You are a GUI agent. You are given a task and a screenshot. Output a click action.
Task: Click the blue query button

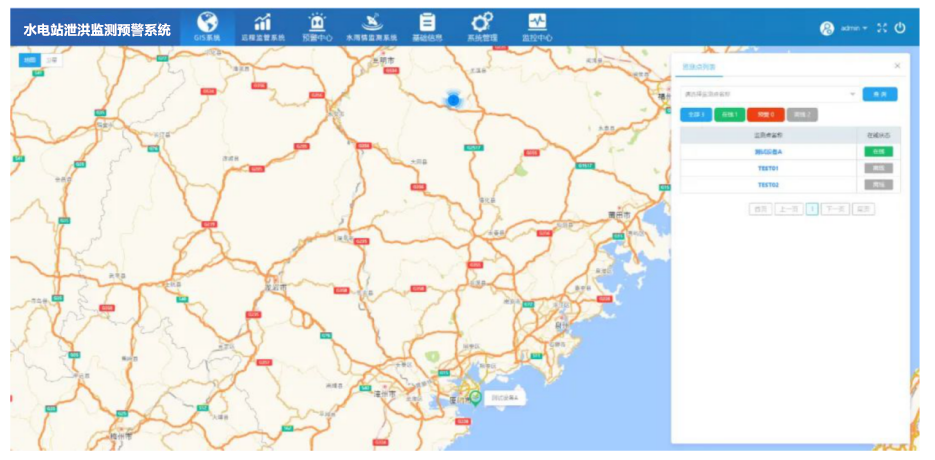click(x=880, y=94)
